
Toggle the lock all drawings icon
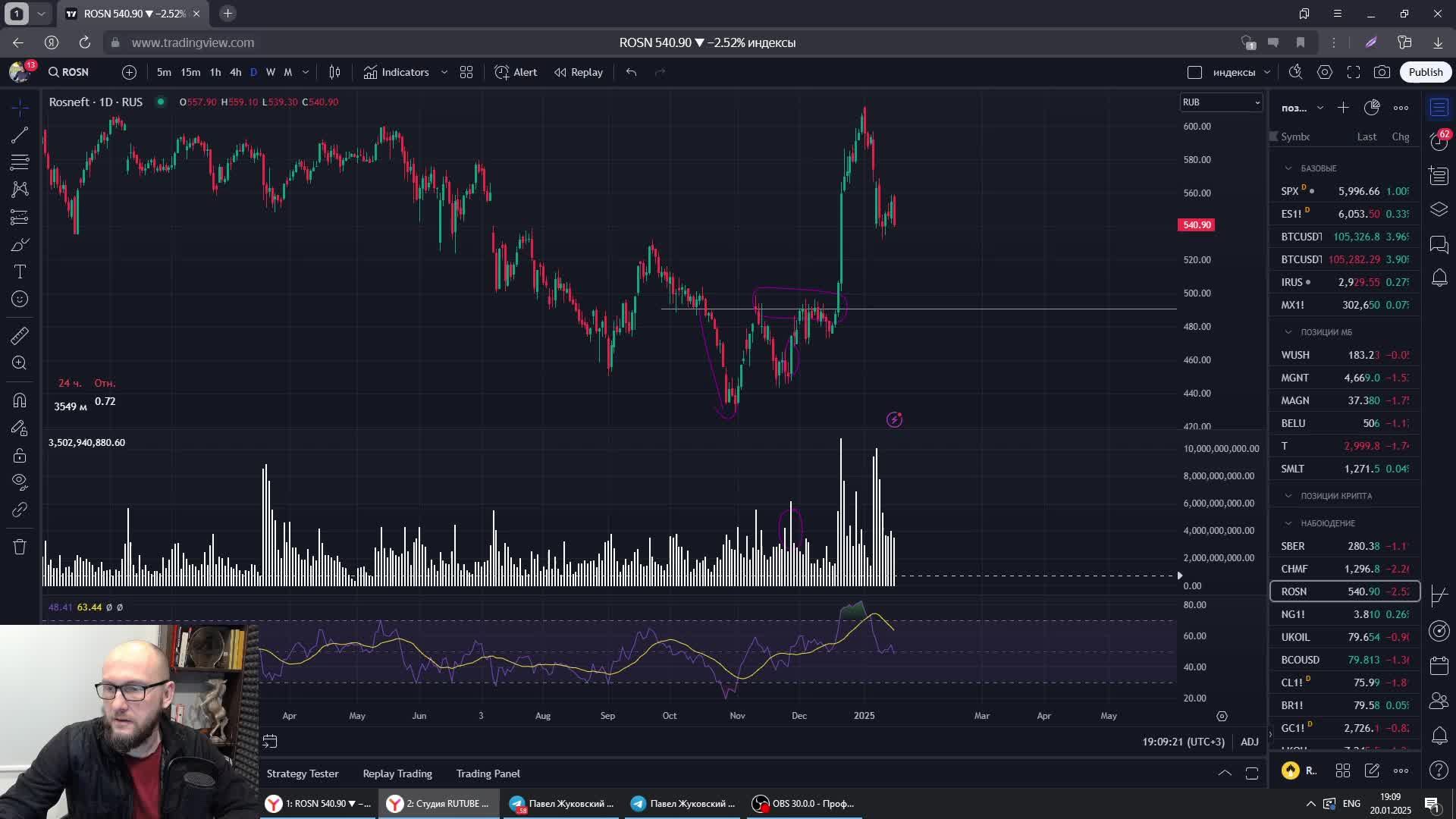tap(20, 455)
